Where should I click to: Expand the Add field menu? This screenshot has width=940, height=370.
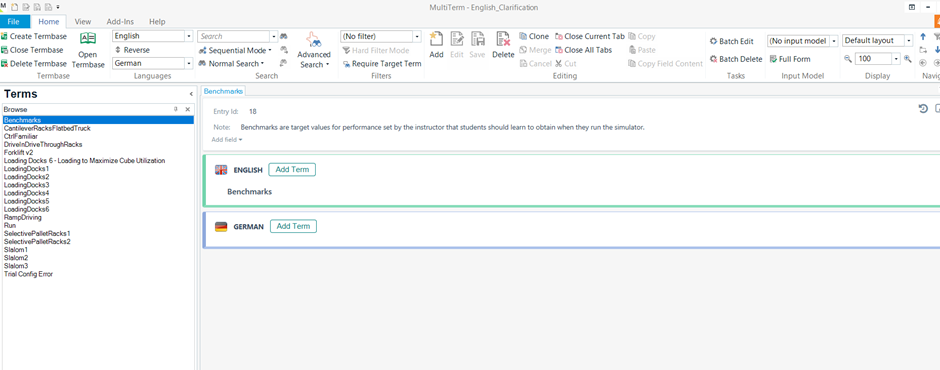(x=227, y=139)
